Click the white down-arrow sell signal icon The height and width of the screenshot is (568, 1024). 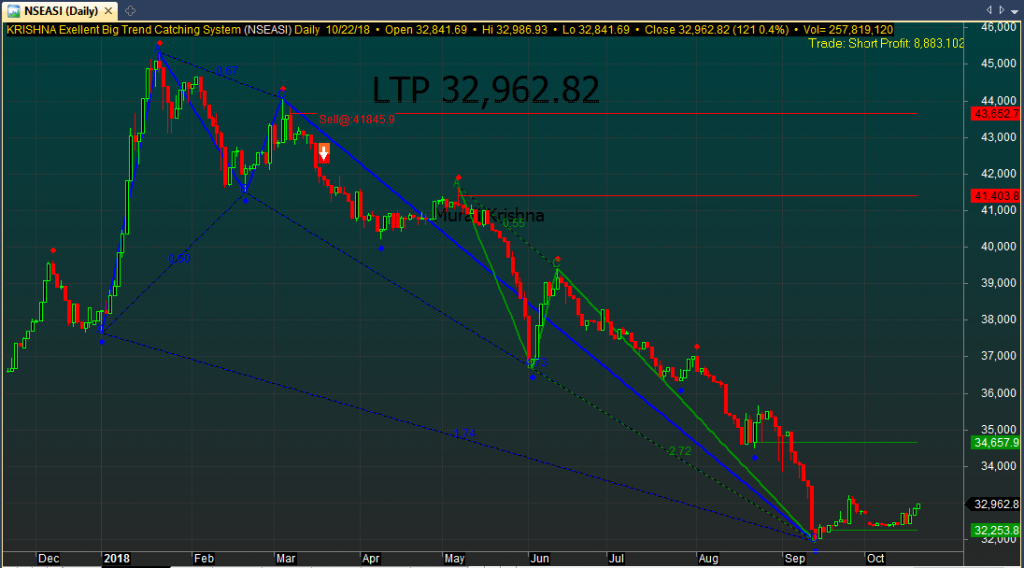click(323, 153)
